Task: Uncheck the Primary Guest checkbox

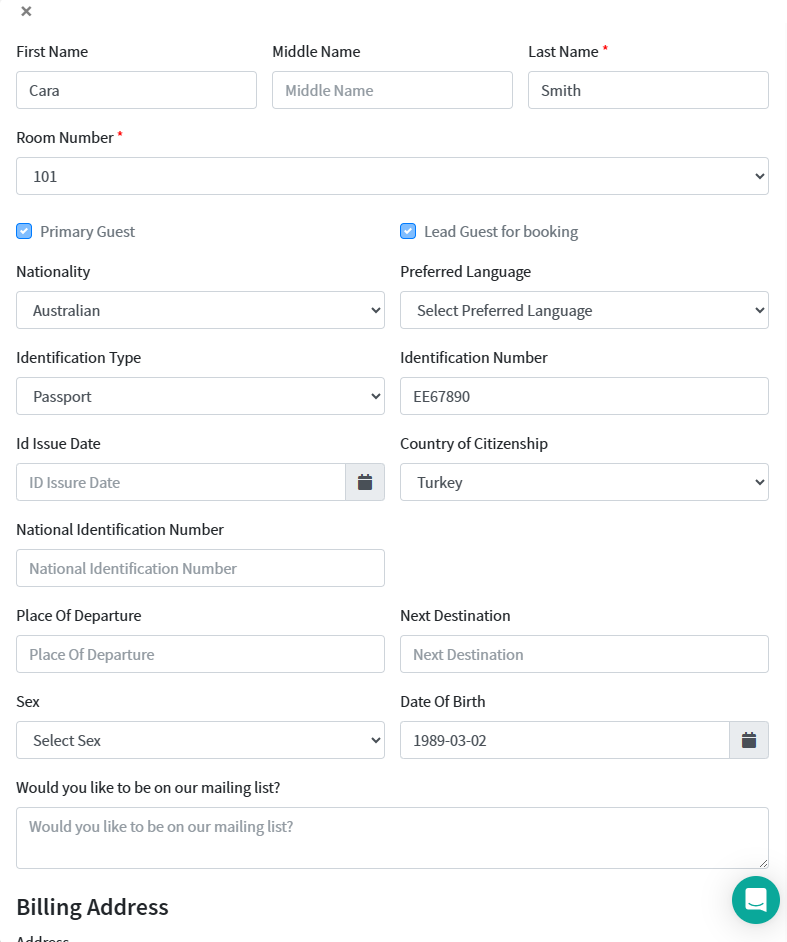Action: point(24,231)
